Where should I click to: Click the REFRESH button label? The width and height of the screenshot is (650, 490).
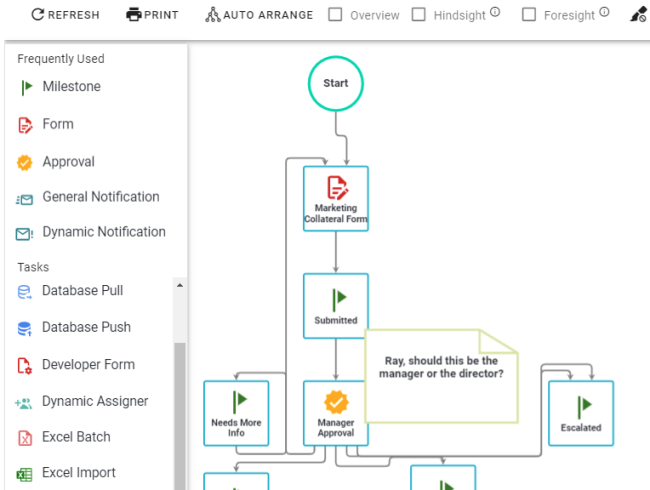tap(74, 15)
